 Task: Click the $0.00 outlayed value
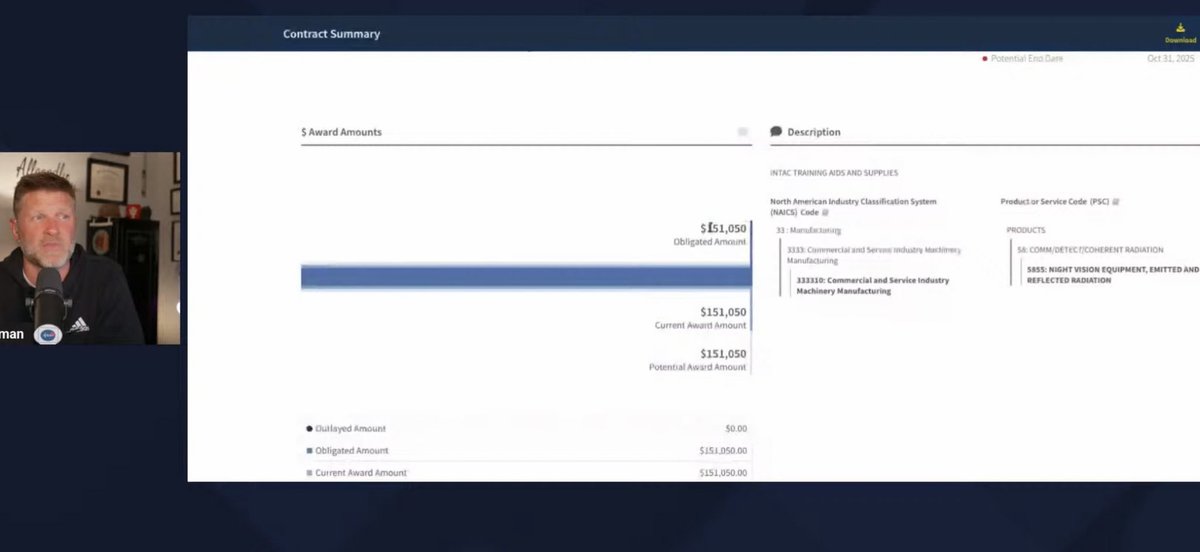pos(736,429)
